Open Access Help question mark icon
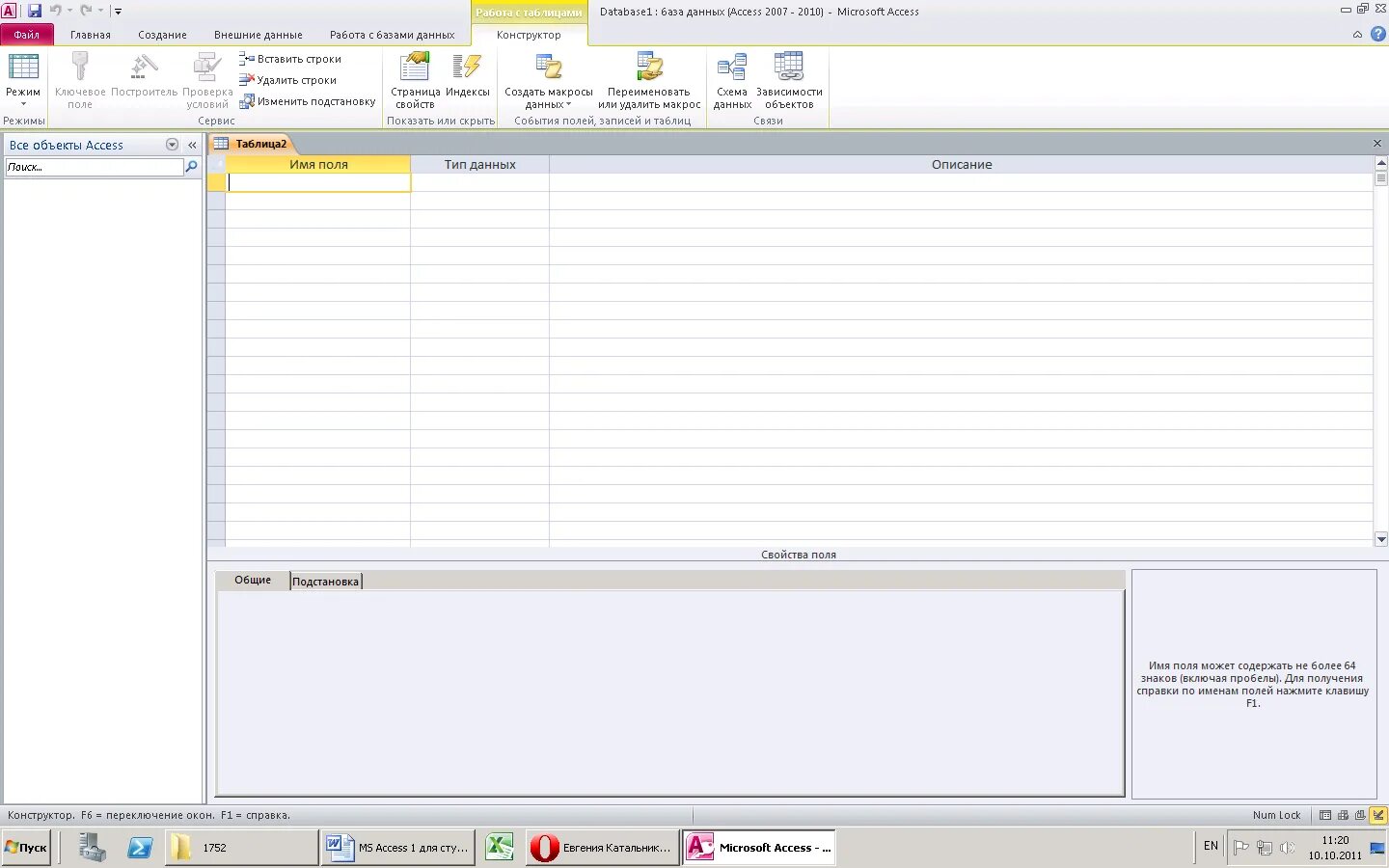 [x=1377, y=34]
